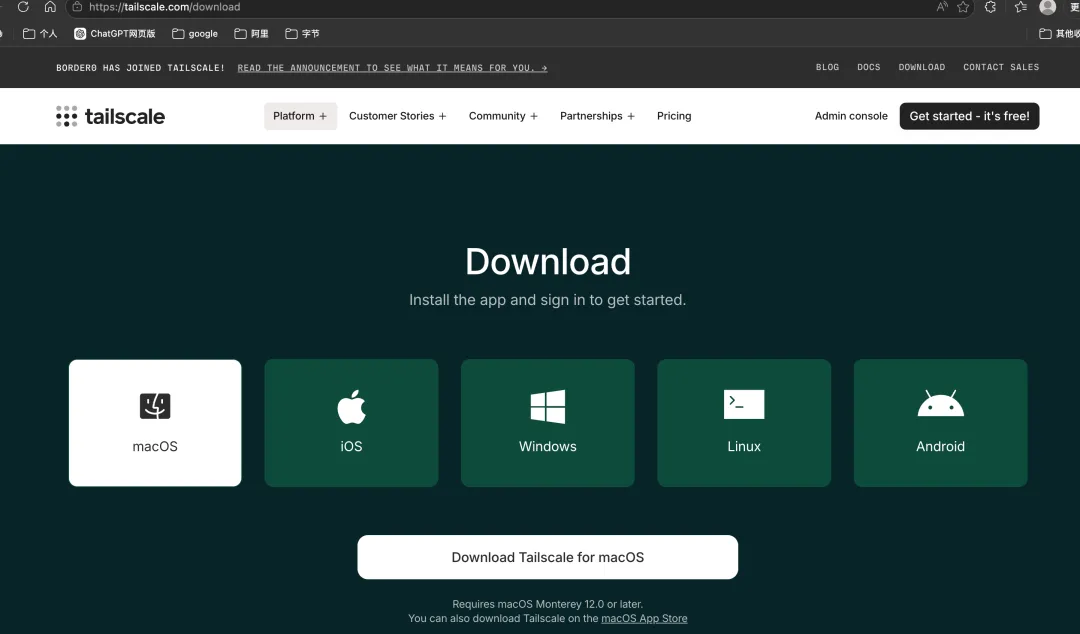Select the Windows platform card
The image size is (1080, 634).
click(x=548, y=422)
